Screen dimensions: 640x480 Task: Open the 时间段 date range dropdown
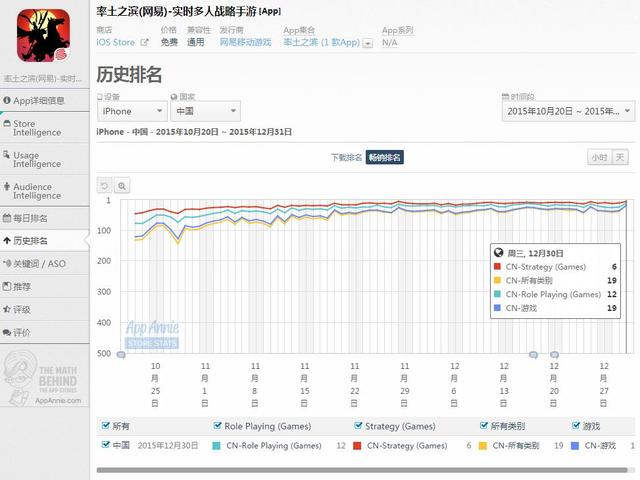[x=568, y=111]
